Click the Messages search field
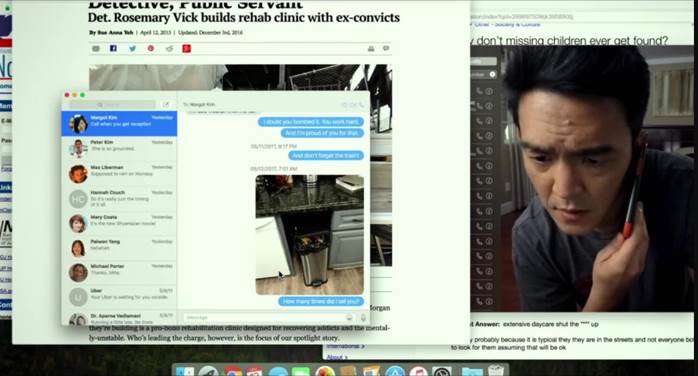Viewport: 698px width, 376px height. [112, 105]
